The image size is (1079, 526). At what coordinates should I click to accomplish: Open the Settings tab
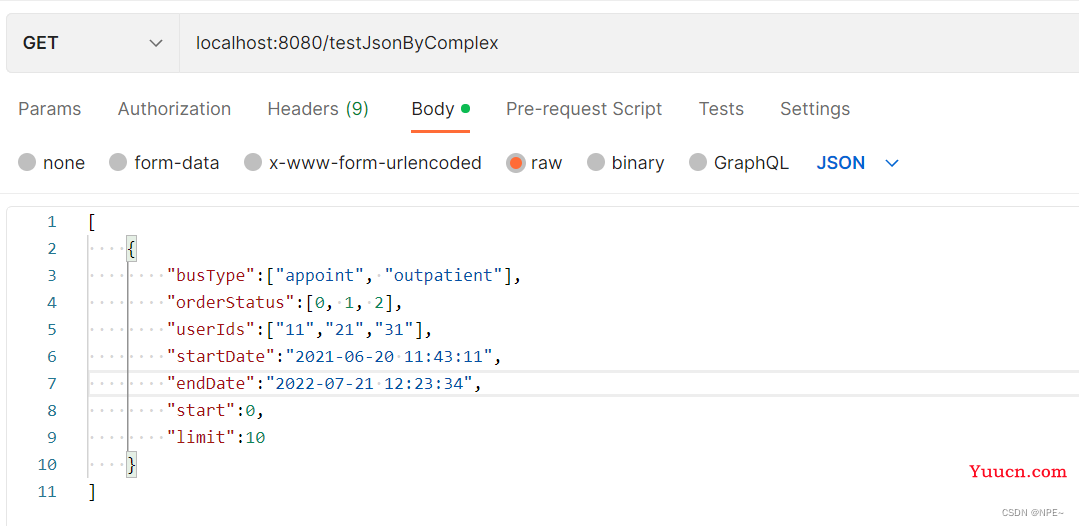tap(815, 109)
